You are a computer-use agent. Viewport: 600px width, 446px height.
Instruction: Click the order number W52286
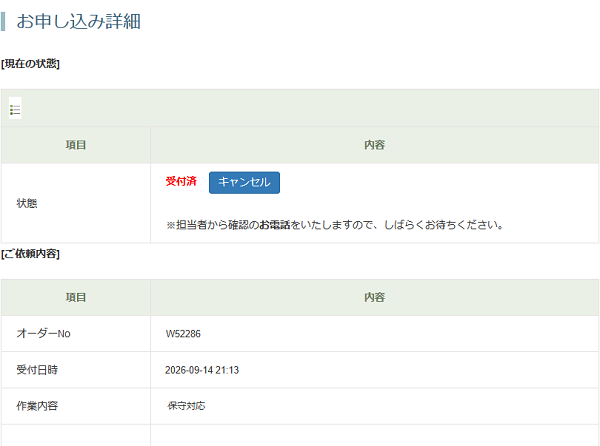[183, 334]
